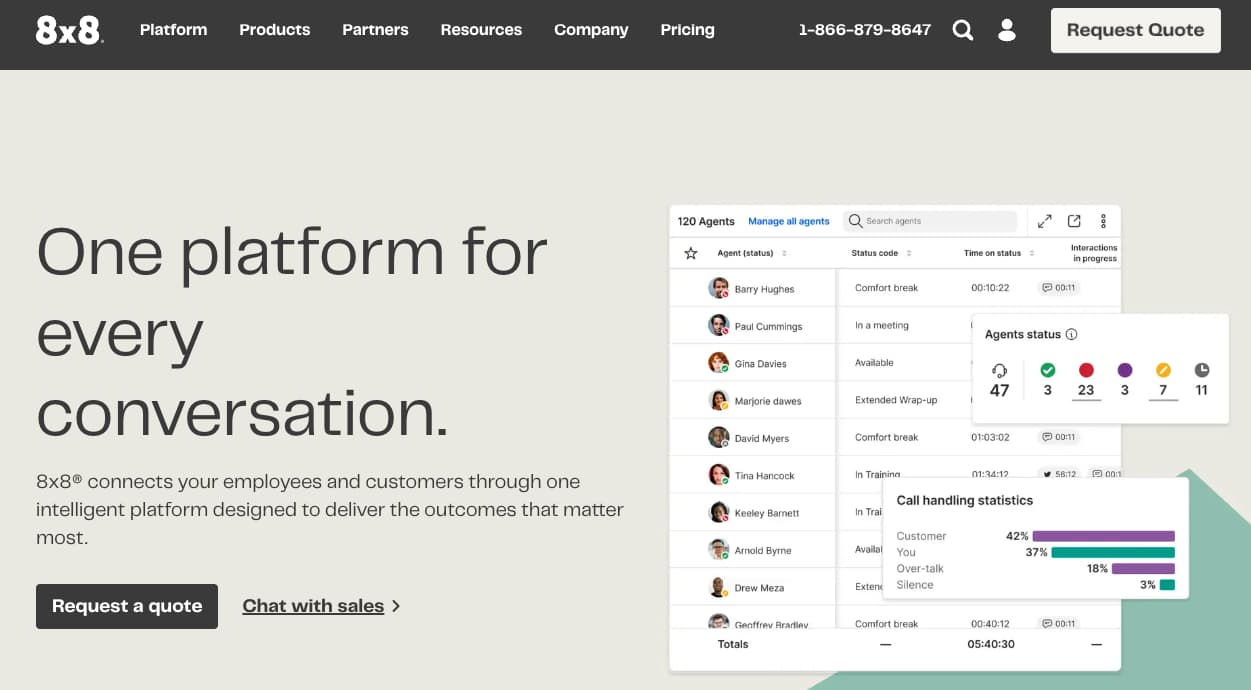Viewport: 1251px width, 690px height.
Task: Sort by Time on status column arrows
Action: pos(1032,253)
